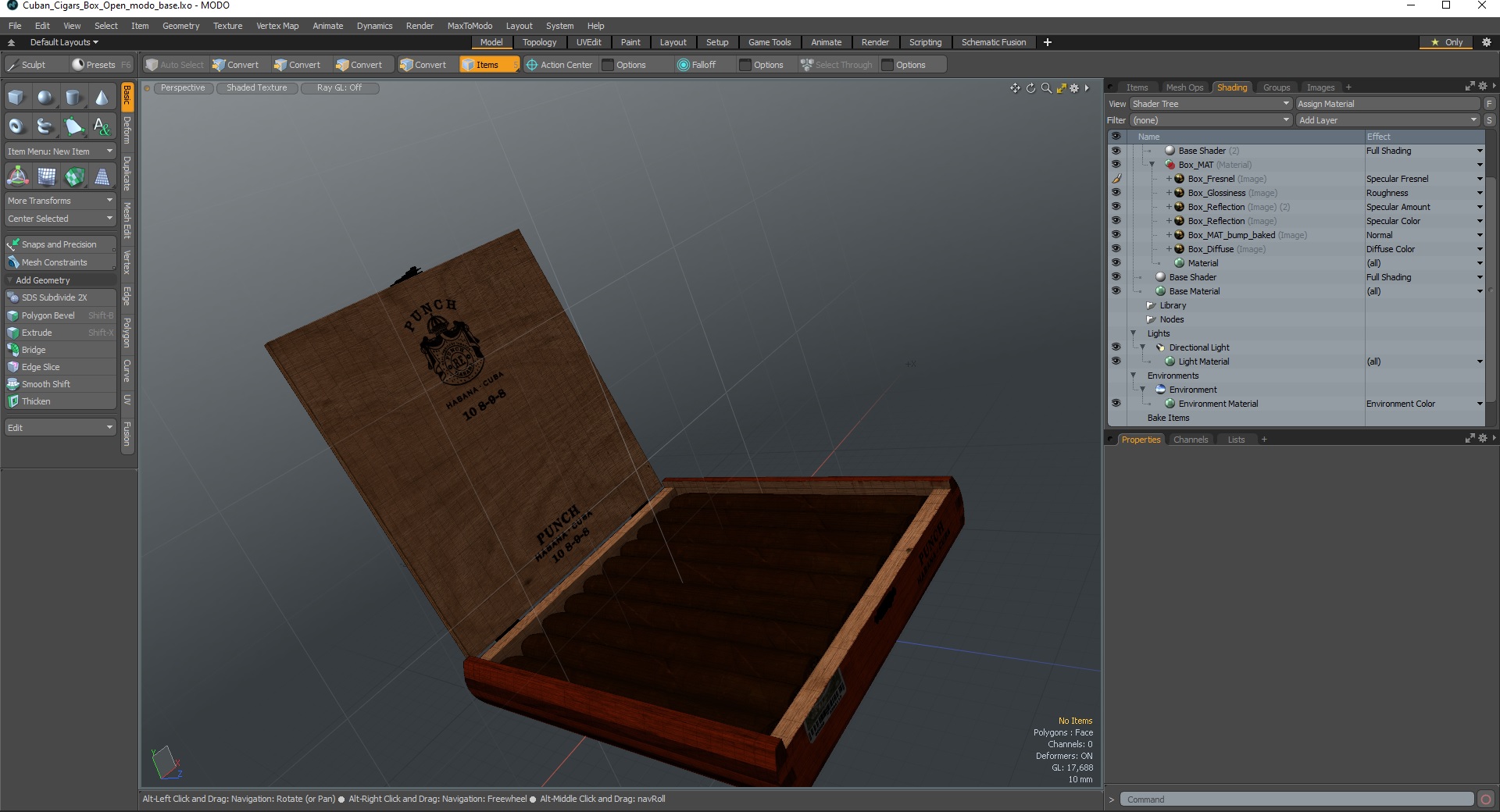Hide the Box_Diffuse image layer

coord(1116,249)
